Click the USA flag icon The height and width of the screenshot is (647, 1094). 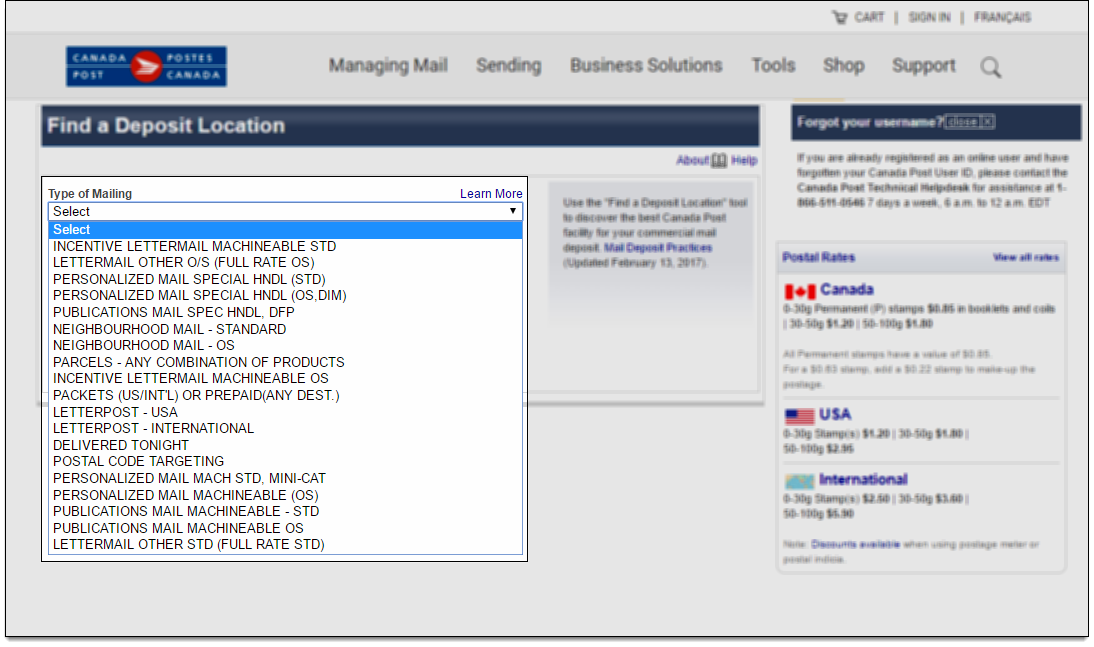[799, 417]
